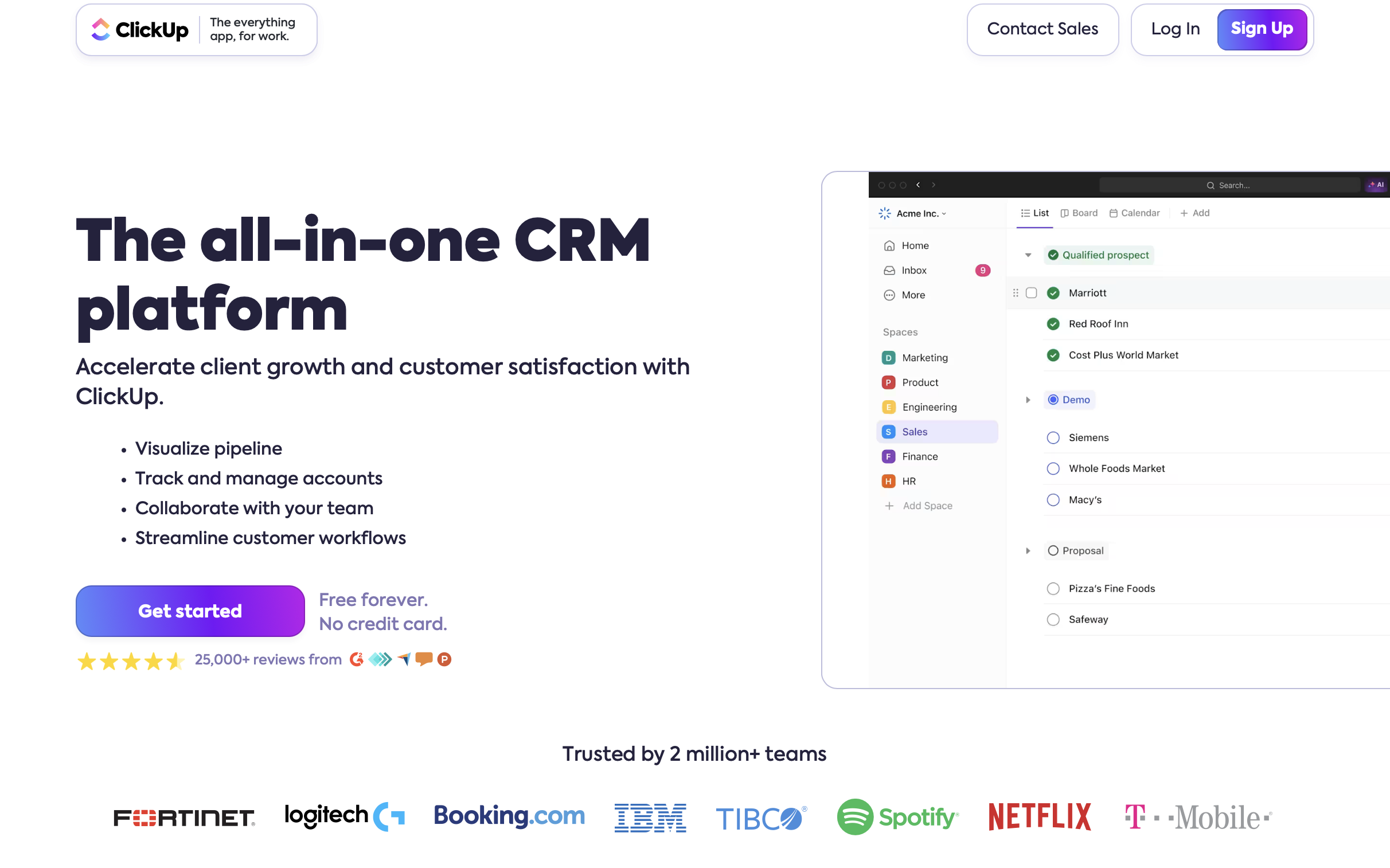This screenshot has height=868, width=1390.
Task: Expand the Proposal group arrow
Action: [1028, 550]
